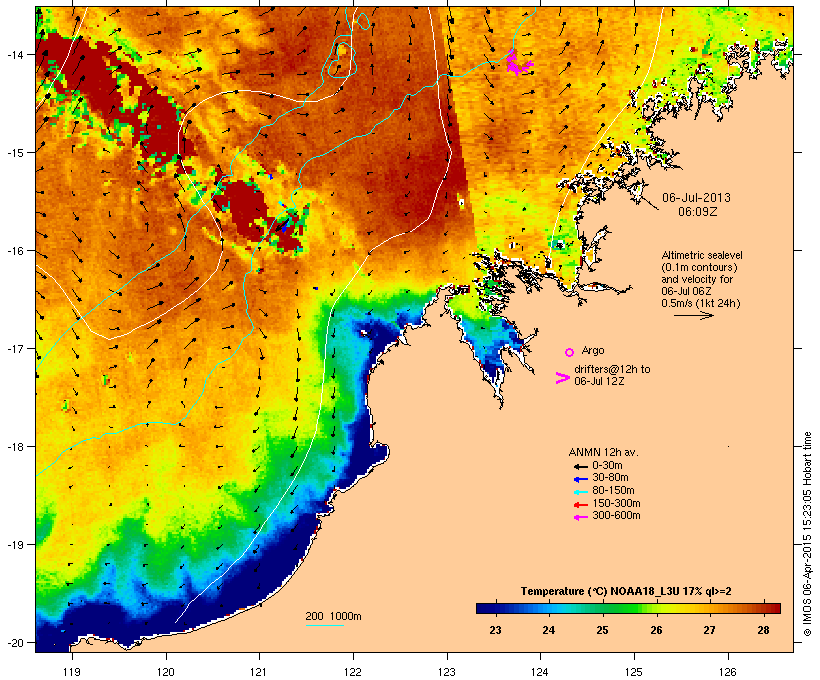Click the '(0.1m contours)' caption line

coord(699,267)
